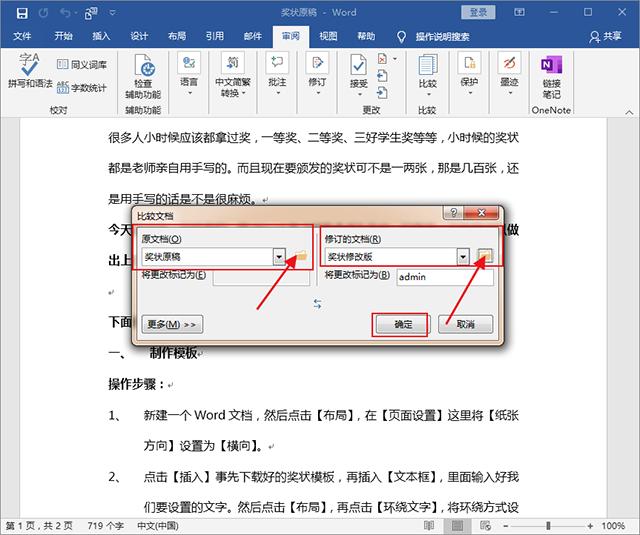Viewport: 640px width, 535px height.
Task: Click 第1页,共2页 page indicator
Action: 39,526
